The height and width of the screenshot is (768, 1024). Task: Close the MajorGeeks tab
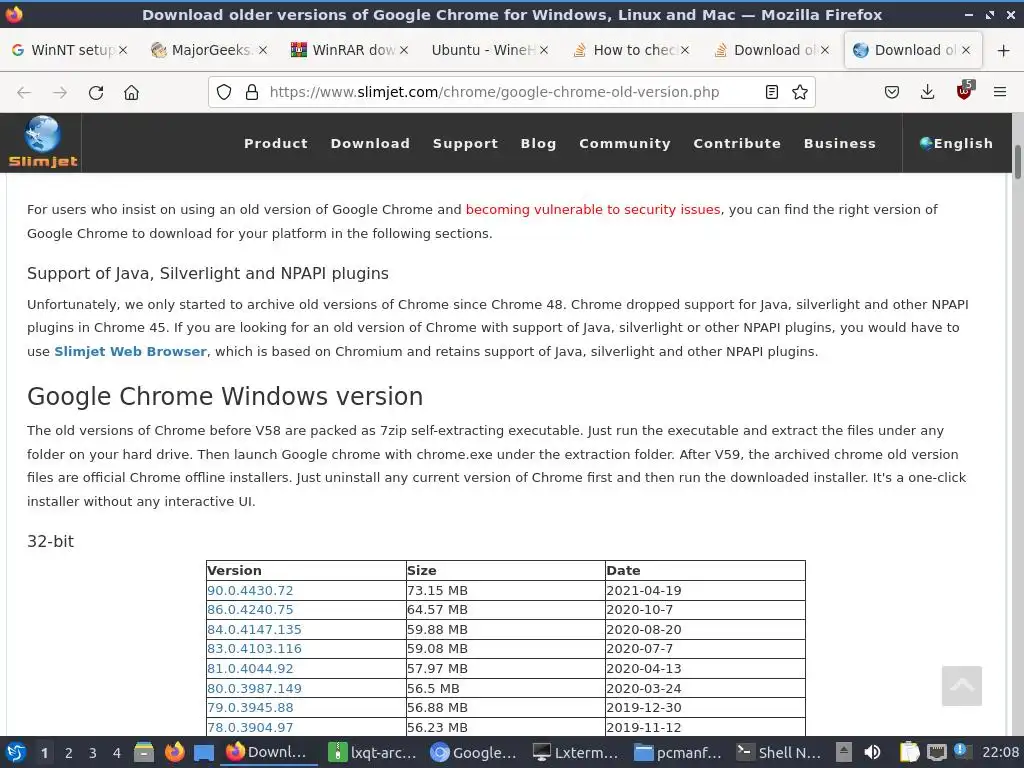click(263, 50)
